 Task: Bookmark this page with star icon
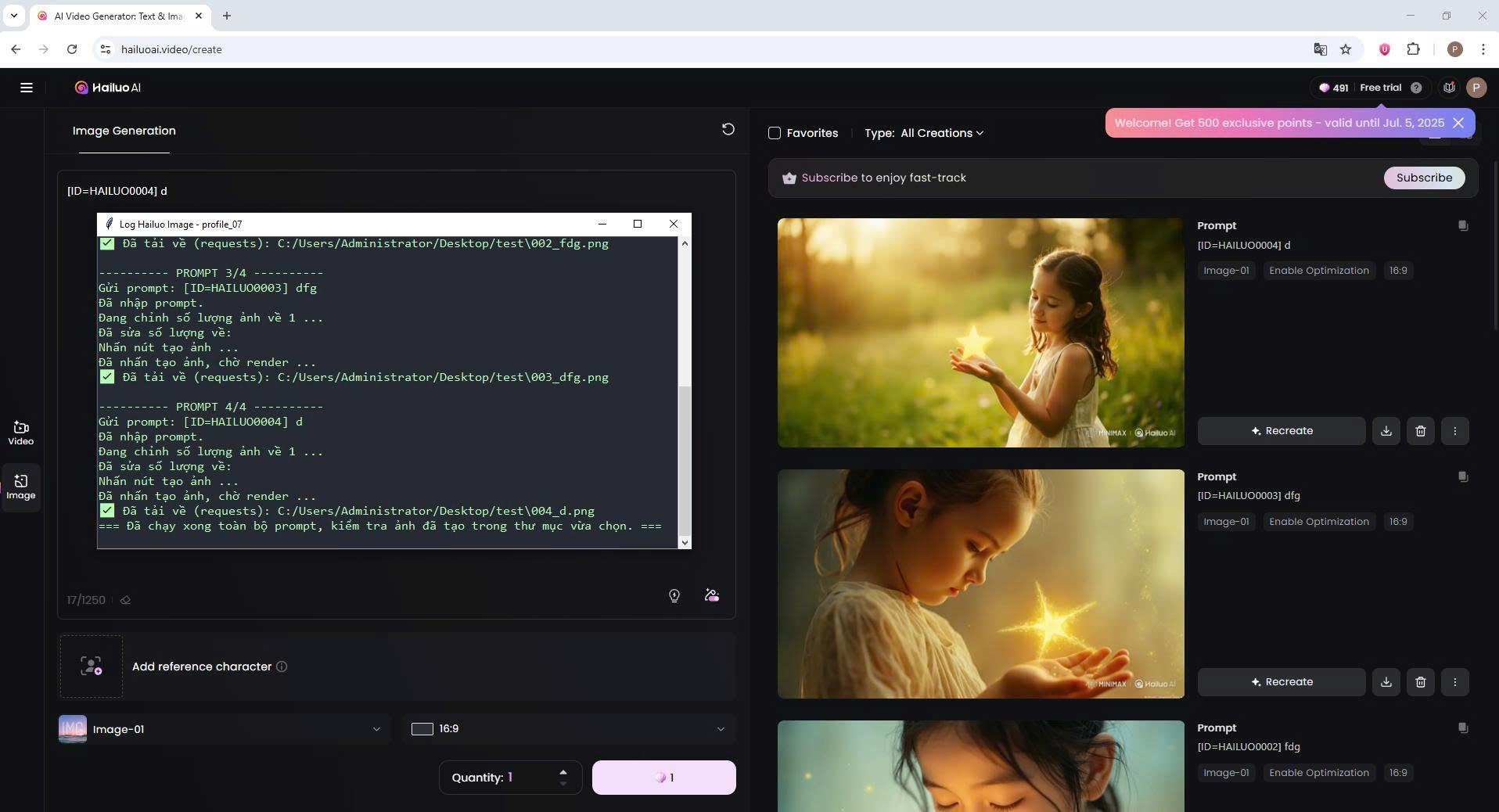(x=1346, y=49)
